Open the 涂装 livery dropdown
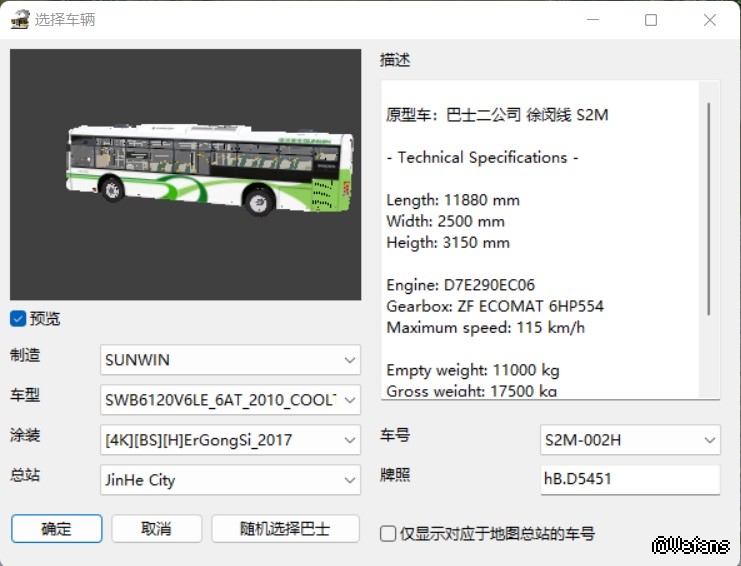Screen dimensions: 741x566 point(230,440)
